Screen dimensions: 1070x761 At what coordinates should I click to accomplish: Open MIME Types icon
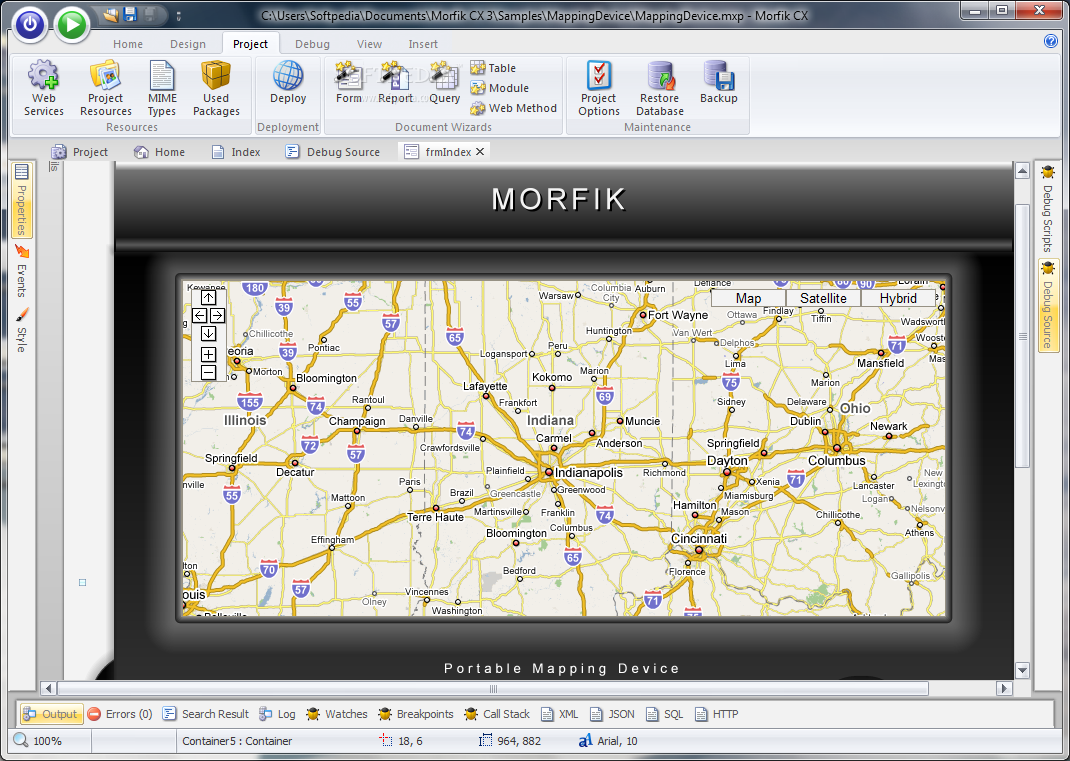pyautogui.click(x=162, y=89)
